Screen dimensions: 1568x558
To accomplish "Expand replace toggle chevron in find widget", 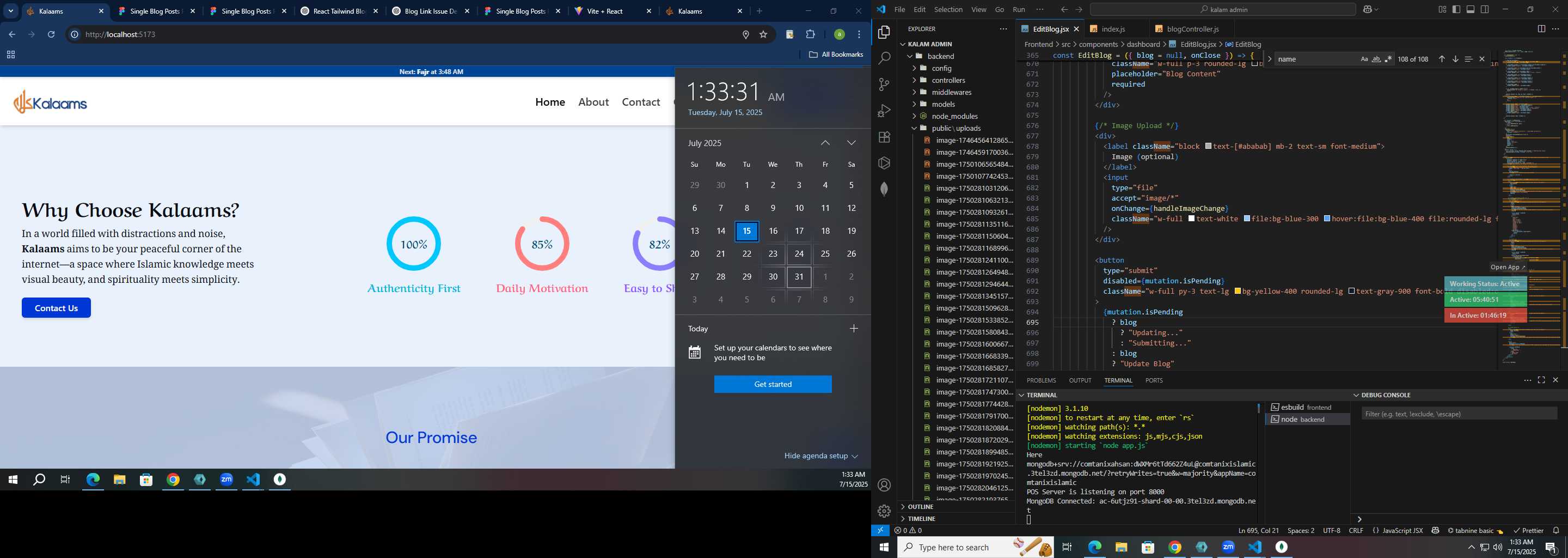I will point(1269,59).
